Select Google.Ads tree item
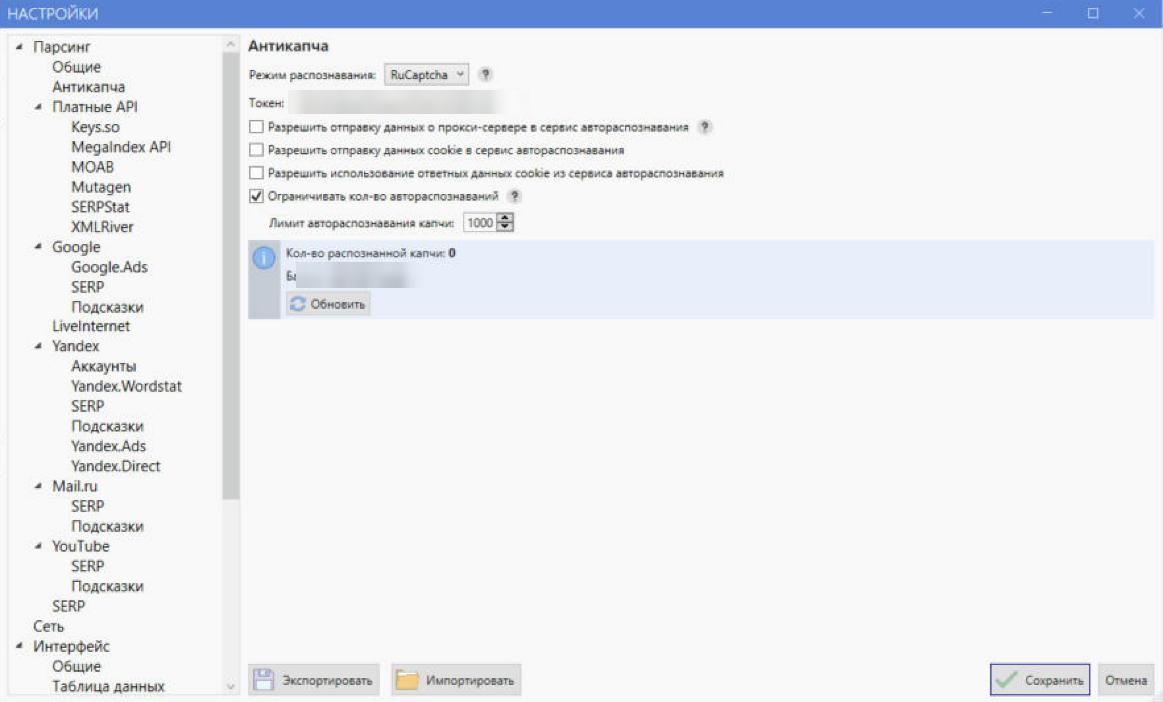Image resolution: width=1163 pixels, height=702 pixels. tap(109, 267)
